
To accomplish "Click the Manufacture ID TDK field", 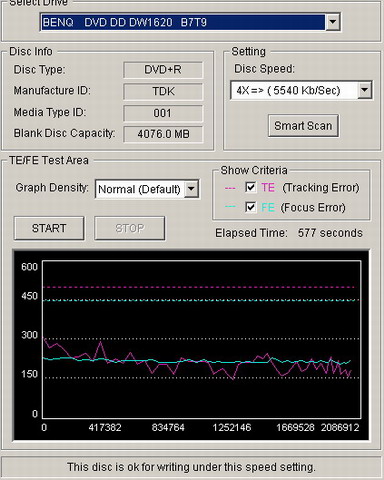I will [x=163, y=91].
